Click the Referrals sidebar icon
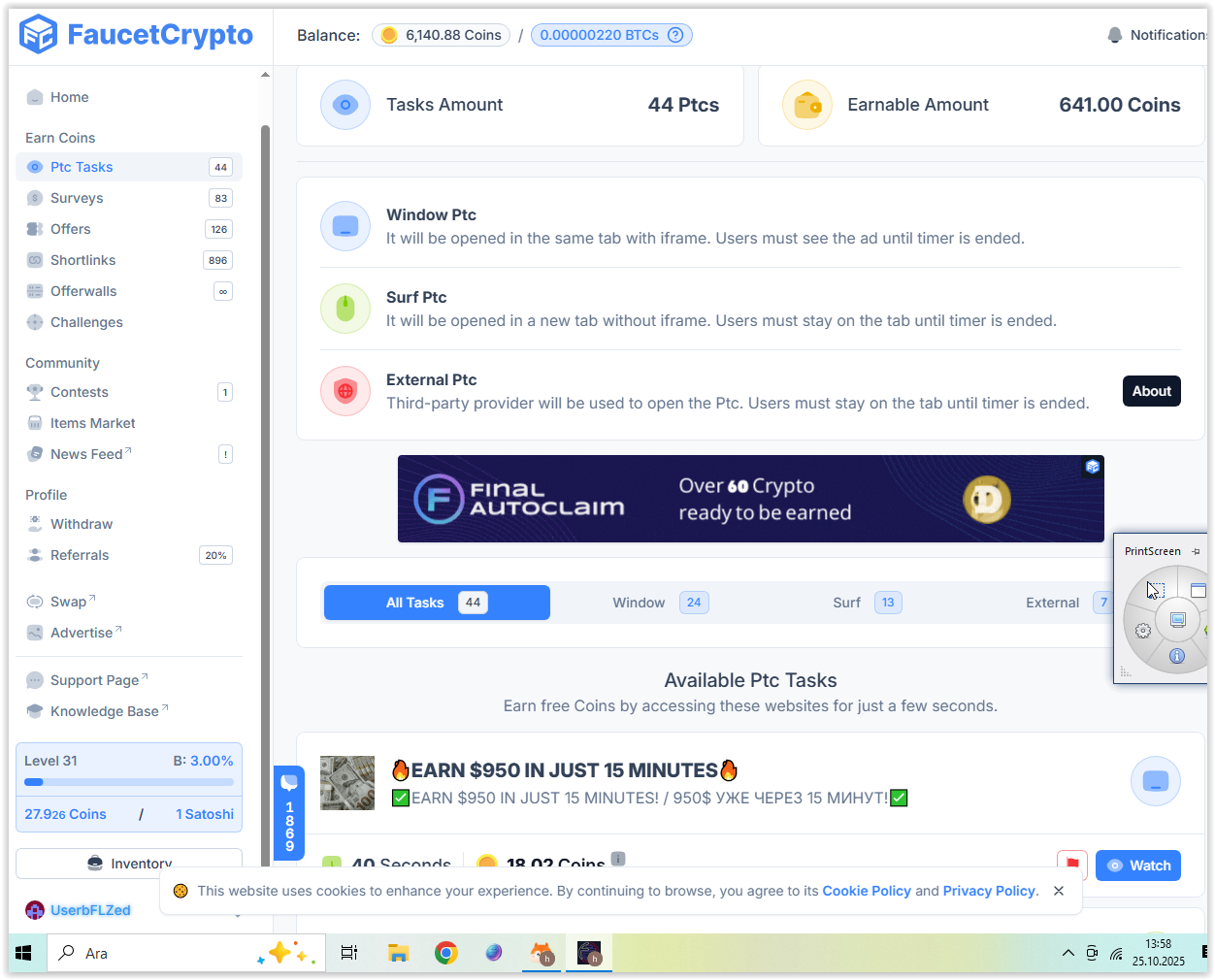The image size is (1215, 980). pos(35,555)
